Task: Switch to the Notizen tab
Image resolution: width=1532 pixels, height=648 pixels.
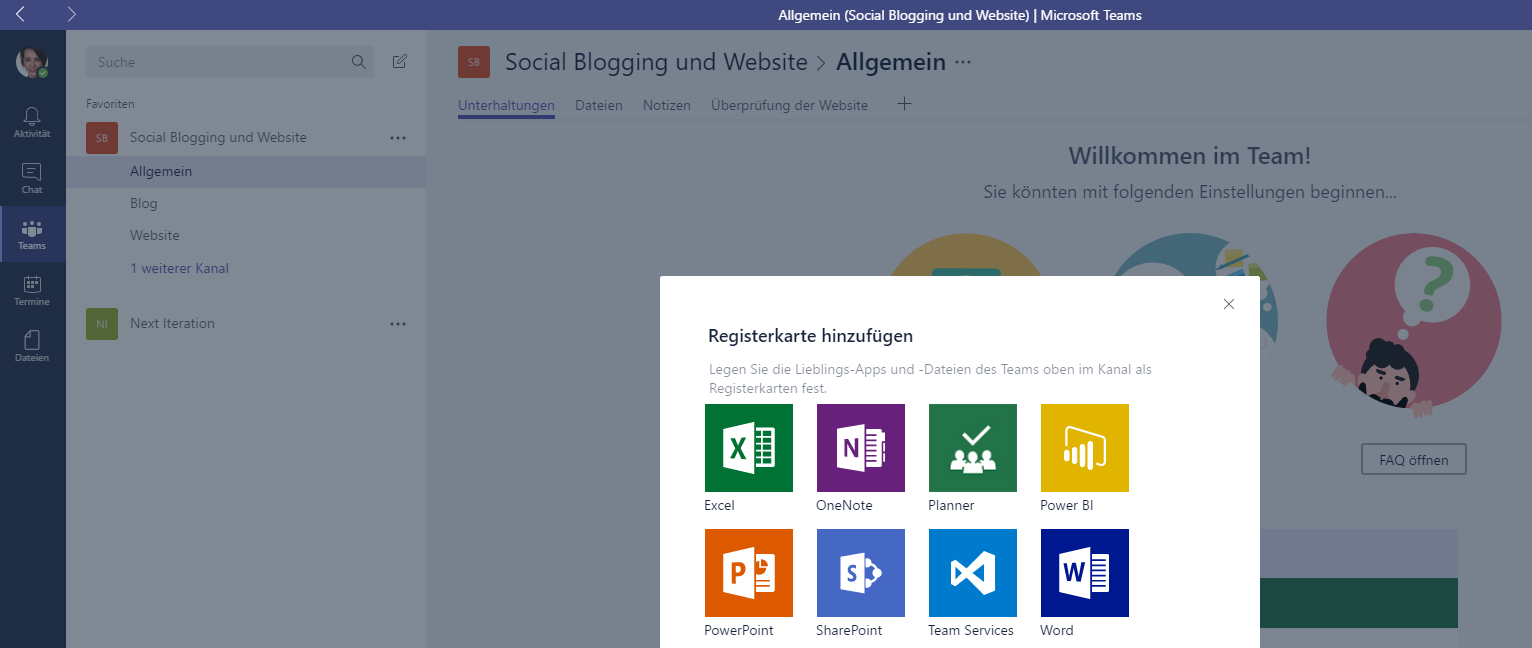Action: 667,105
